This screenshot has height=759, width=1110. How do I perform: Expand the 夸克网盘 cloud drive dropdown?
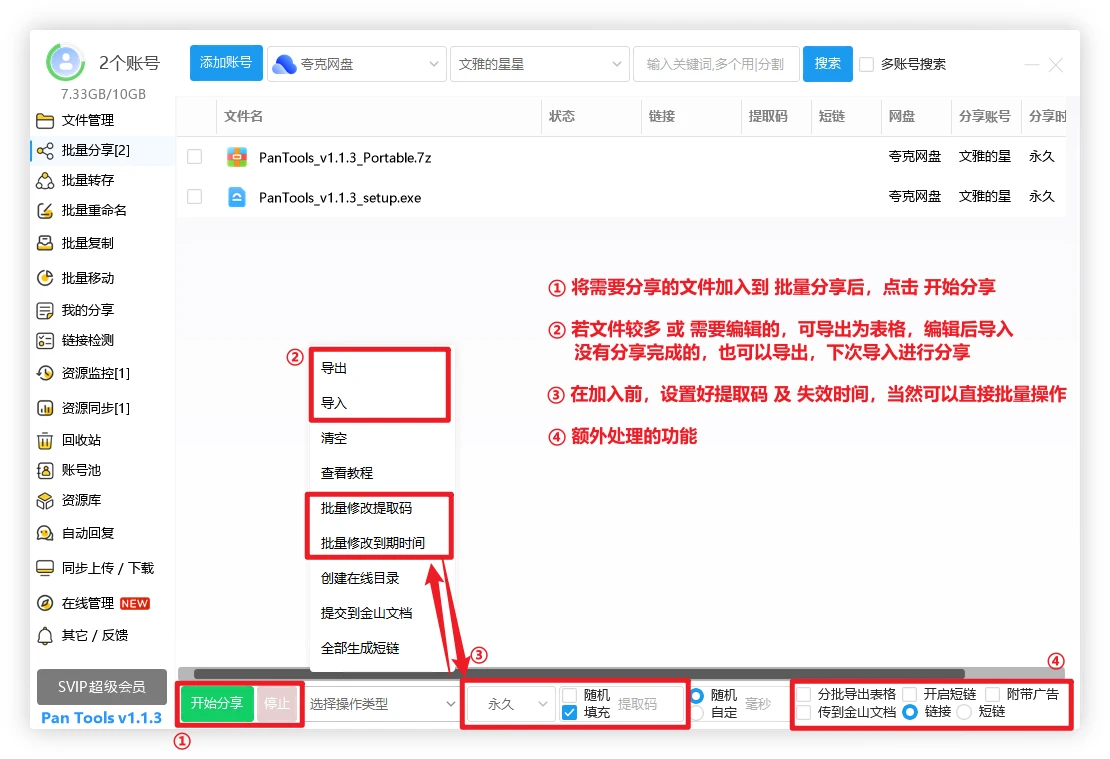(356, 64)
